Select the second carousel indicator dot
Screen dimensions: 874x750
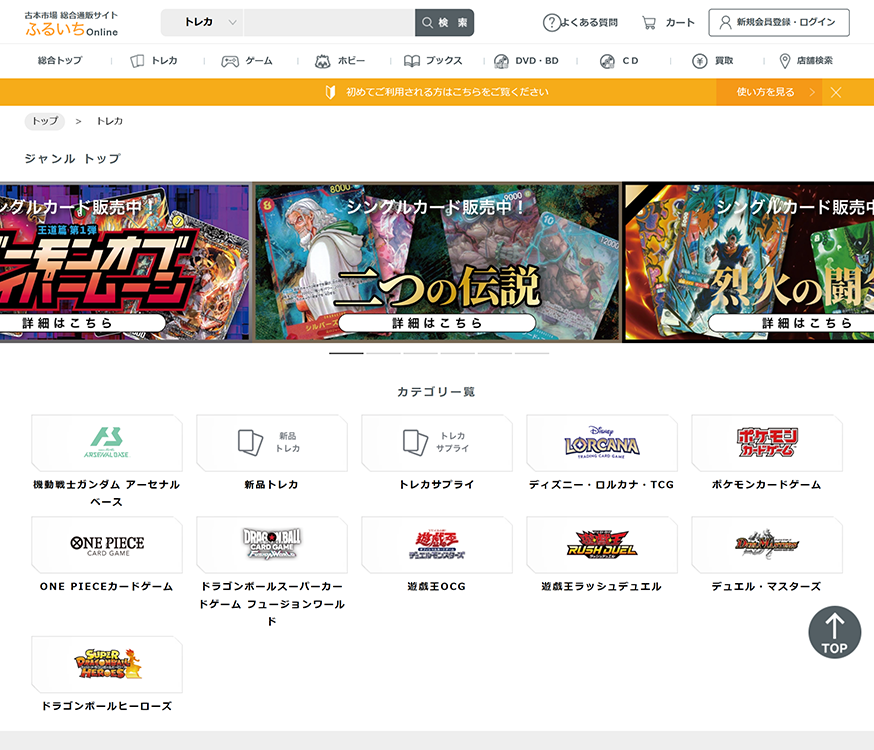383,354
